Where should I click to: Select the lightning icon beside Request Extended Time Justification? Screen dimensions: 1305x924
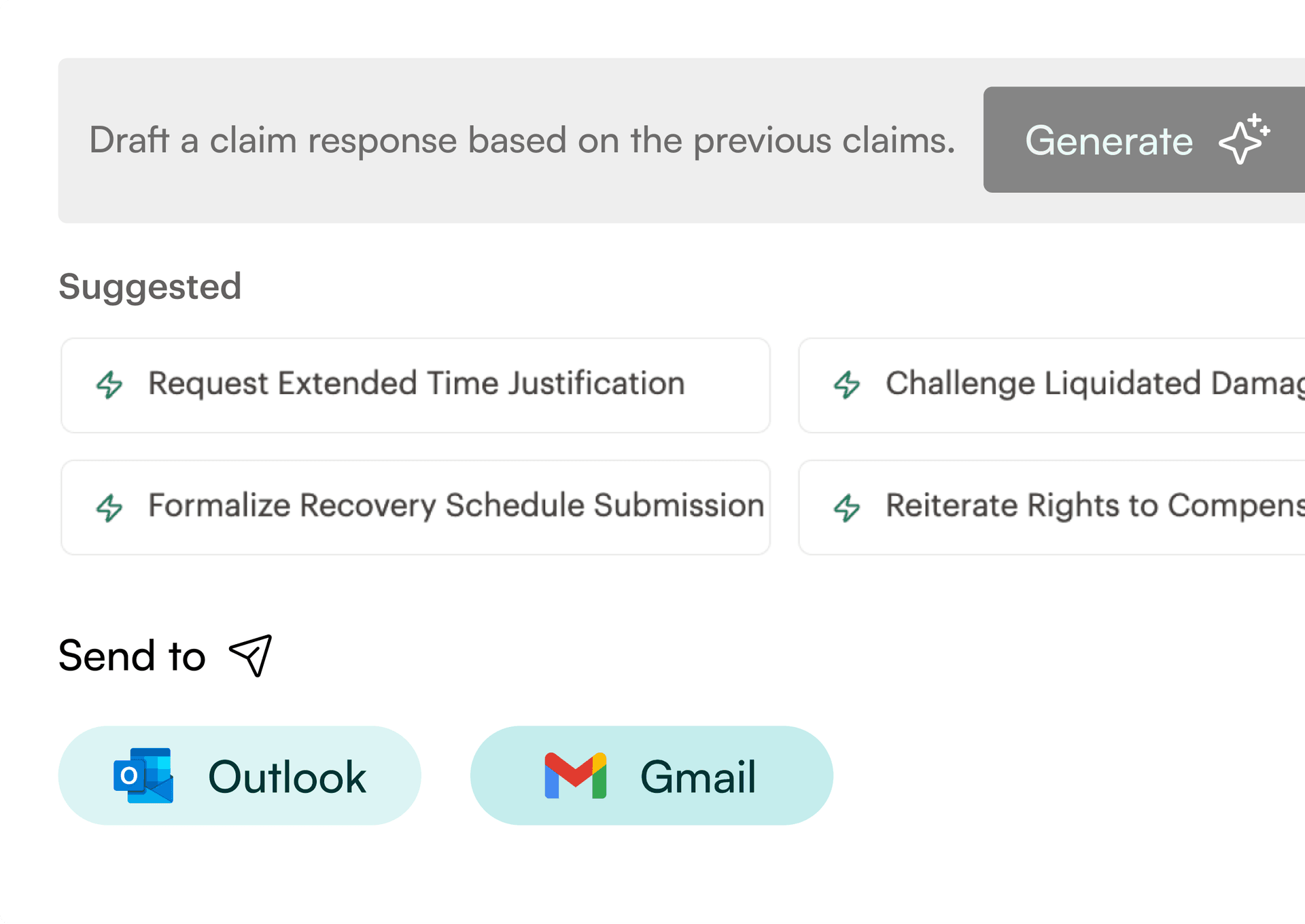click(x=110, y=385)
